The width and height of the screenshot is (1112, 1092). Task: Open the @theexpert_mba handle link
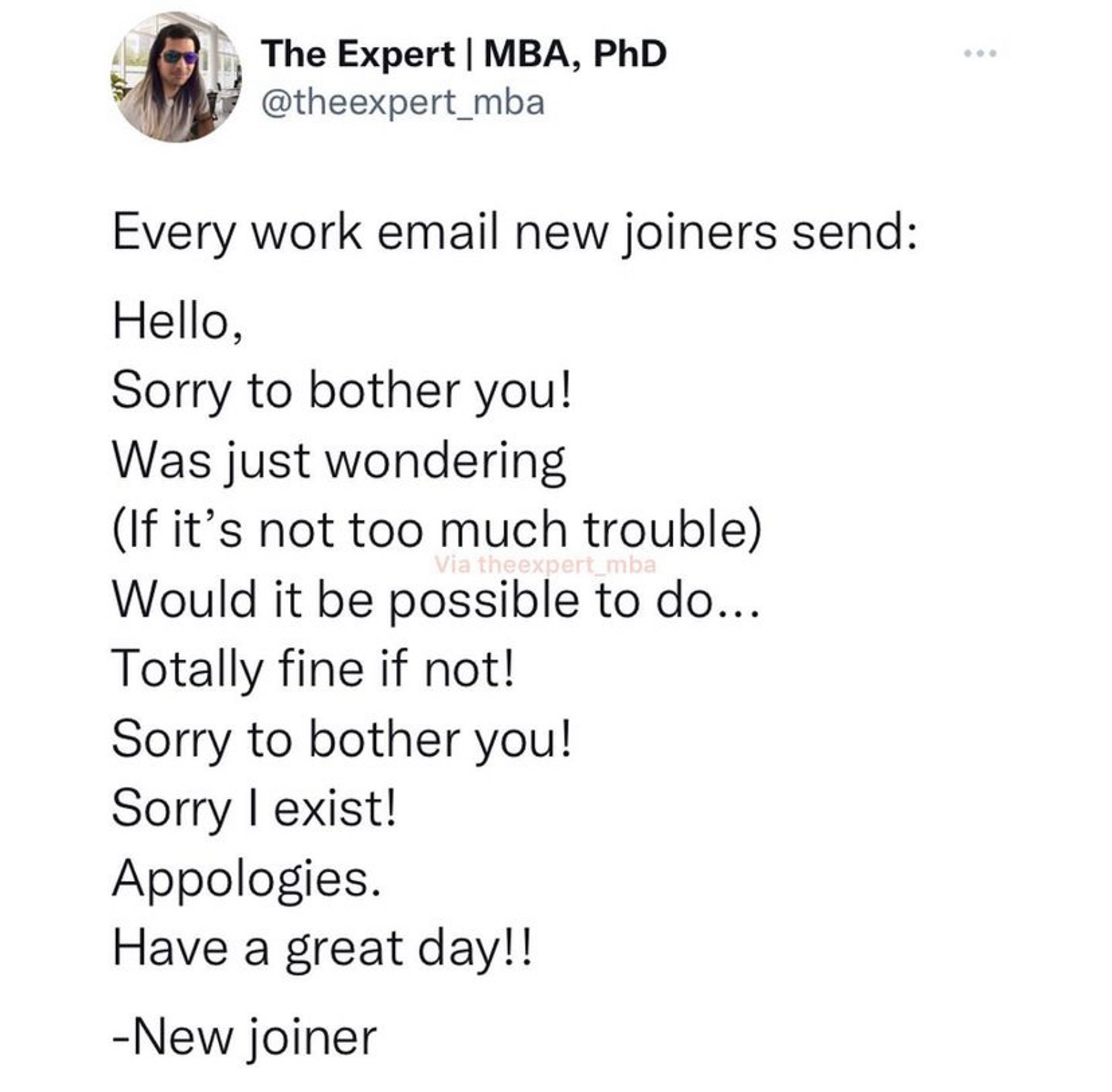[x=403, y=103]
